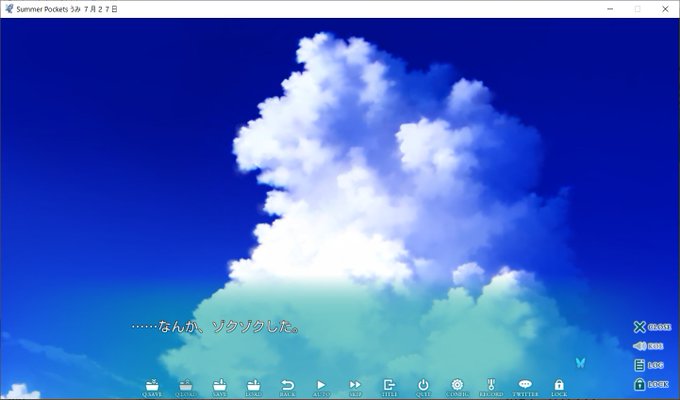Open the LOAD menu in bottom toolbar
Image resolution: width=680 pixels, height=400 pixels.
253,387
